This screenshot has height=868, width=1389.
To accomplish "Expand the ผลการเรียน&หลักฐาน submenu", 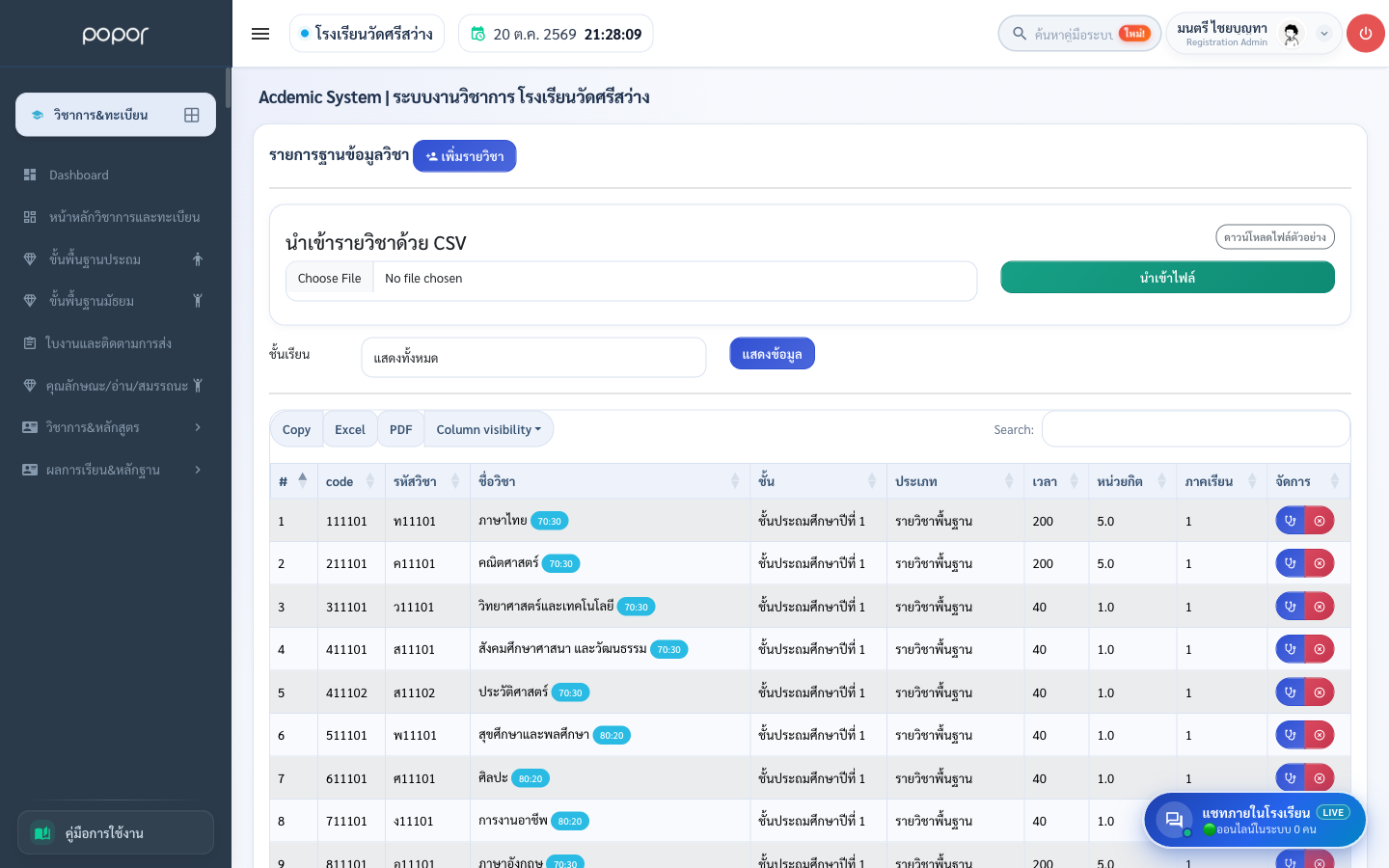I will (116, 470).
